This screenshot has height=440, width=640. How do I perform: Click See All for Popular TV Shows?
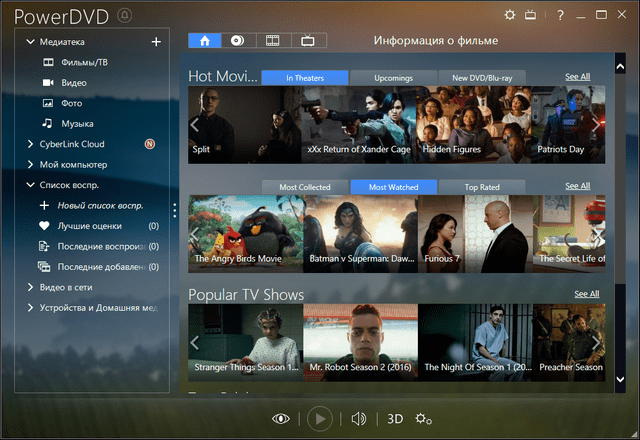click(x=587, y=294)
